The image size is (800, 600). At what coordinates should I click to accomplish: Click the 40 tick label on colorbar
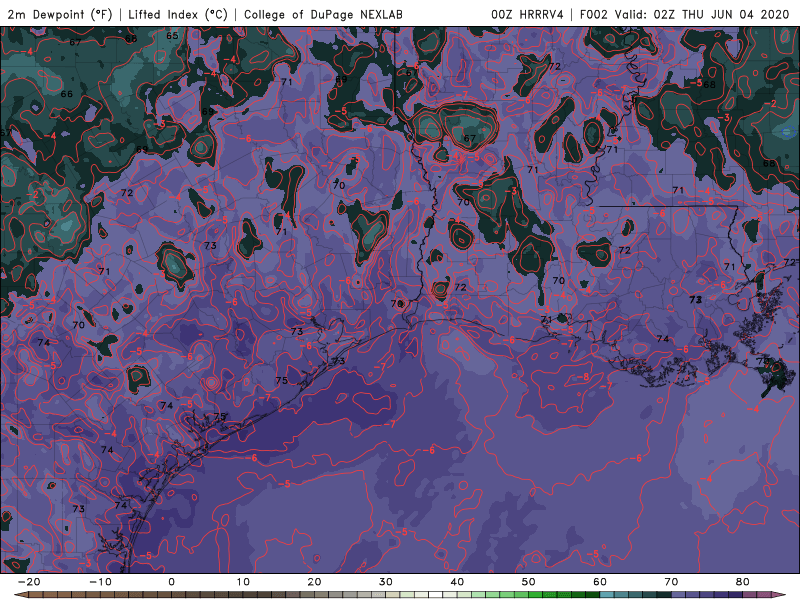coord(457,582)
